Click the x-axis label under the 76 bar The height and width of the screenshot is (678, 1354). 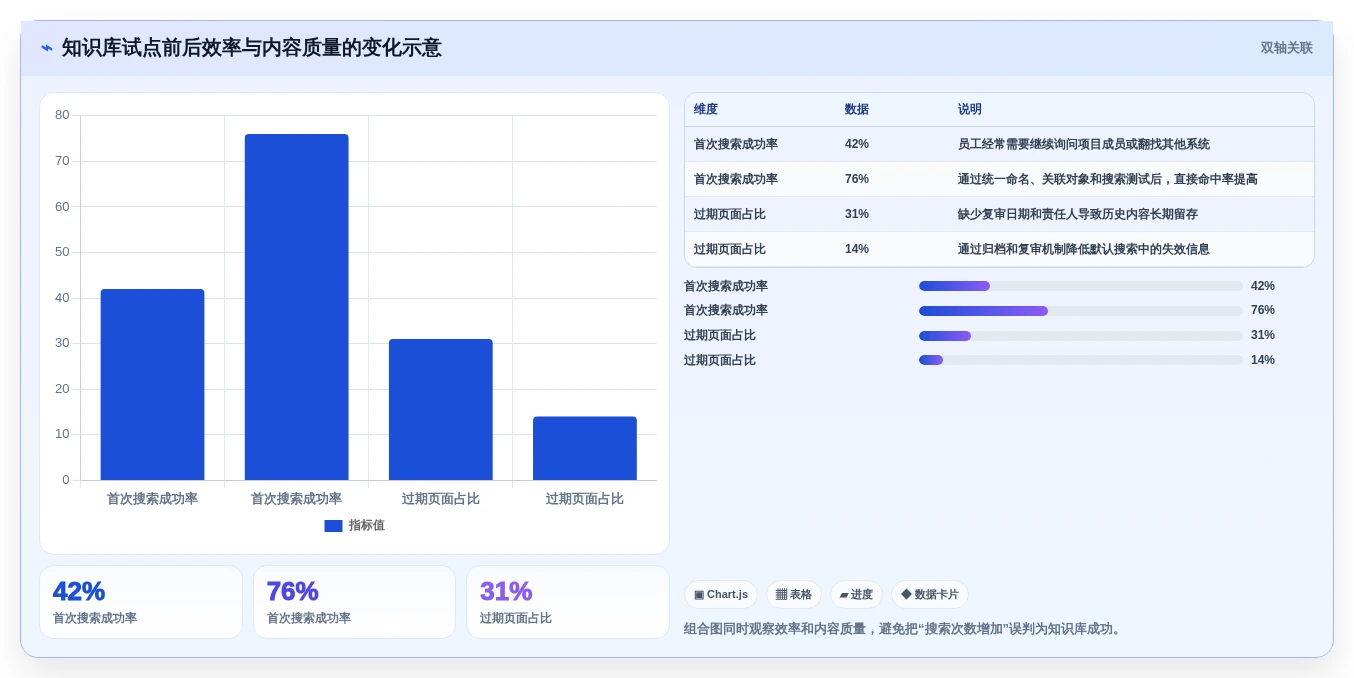(x=296, y=498)
